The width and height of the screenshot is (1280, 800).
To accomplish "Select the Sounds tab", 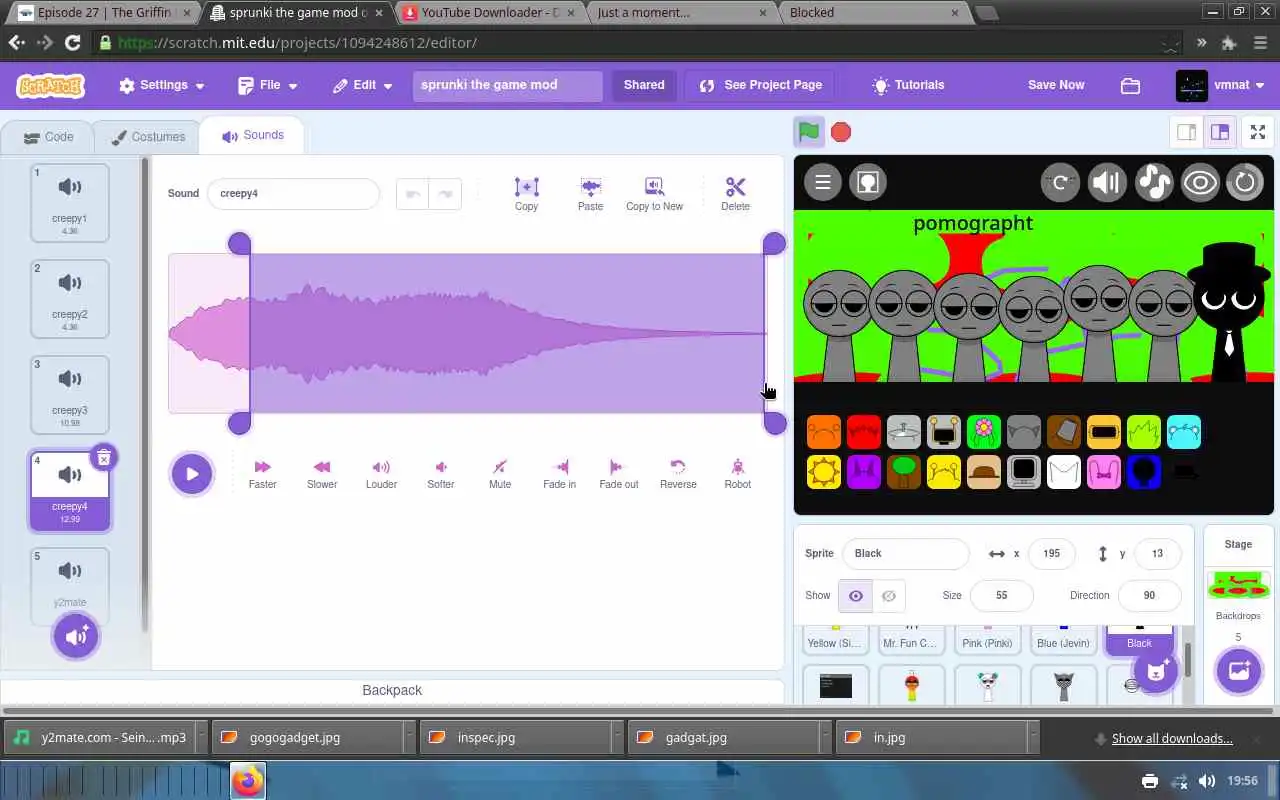I will [x=252, y=135].
